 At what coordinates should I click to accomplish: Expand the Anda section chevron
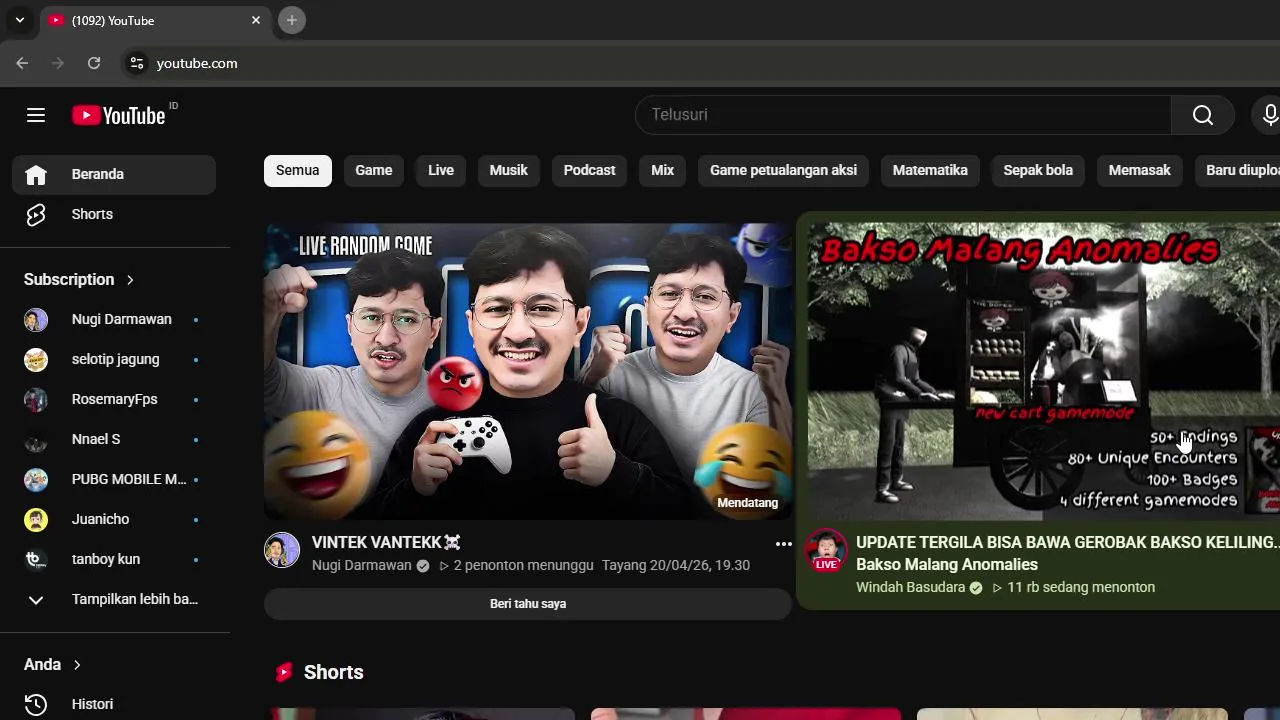tap(77, 665)
